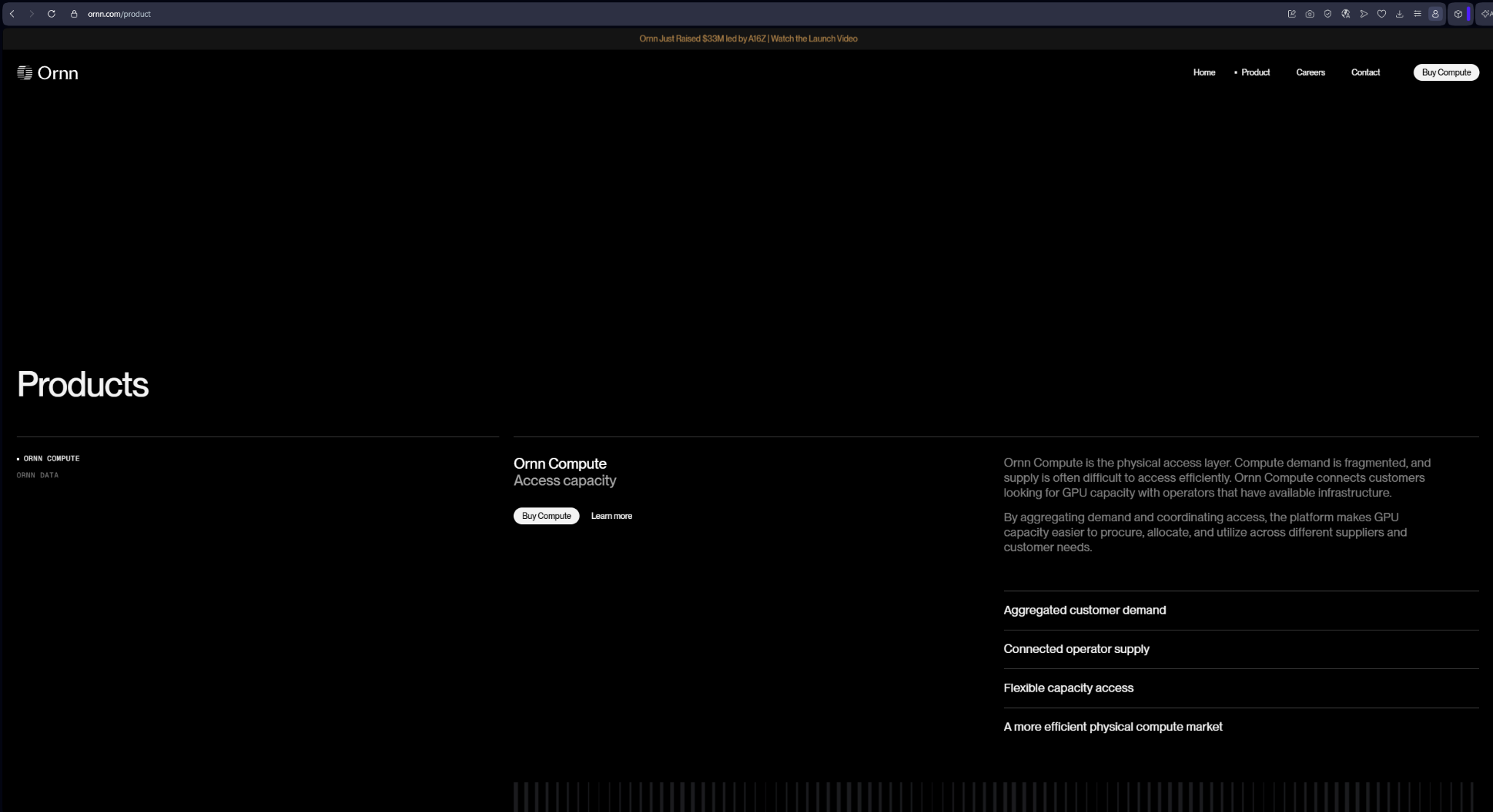Screen dimensions: 1493x812
Task: Reload the ornn.com product page
Action: pyautogui.click(x=51, y=14)
